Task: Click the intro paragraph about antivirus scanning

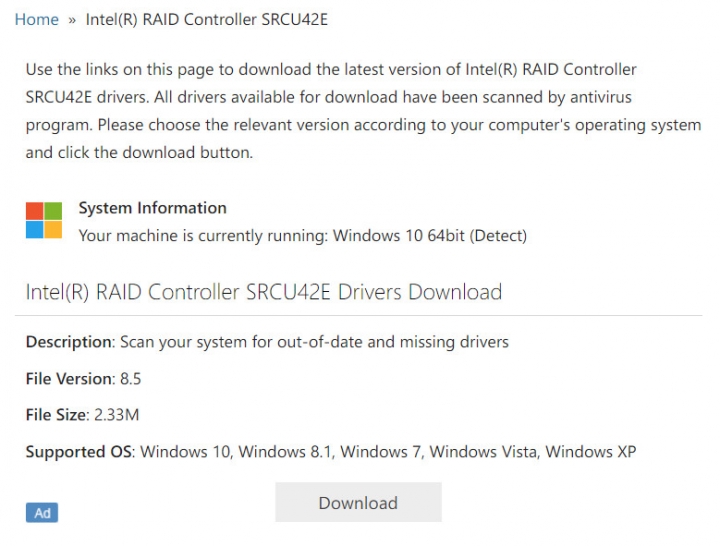Action: 363,111
